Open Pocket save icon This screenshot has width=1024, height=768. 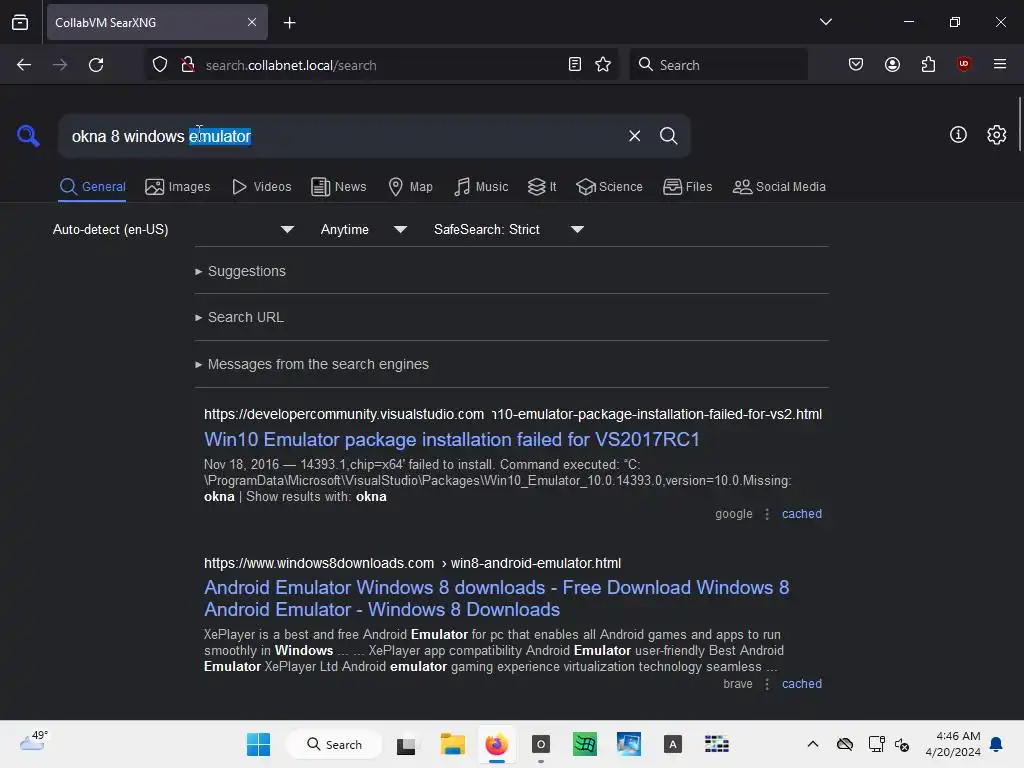point(856,64)
